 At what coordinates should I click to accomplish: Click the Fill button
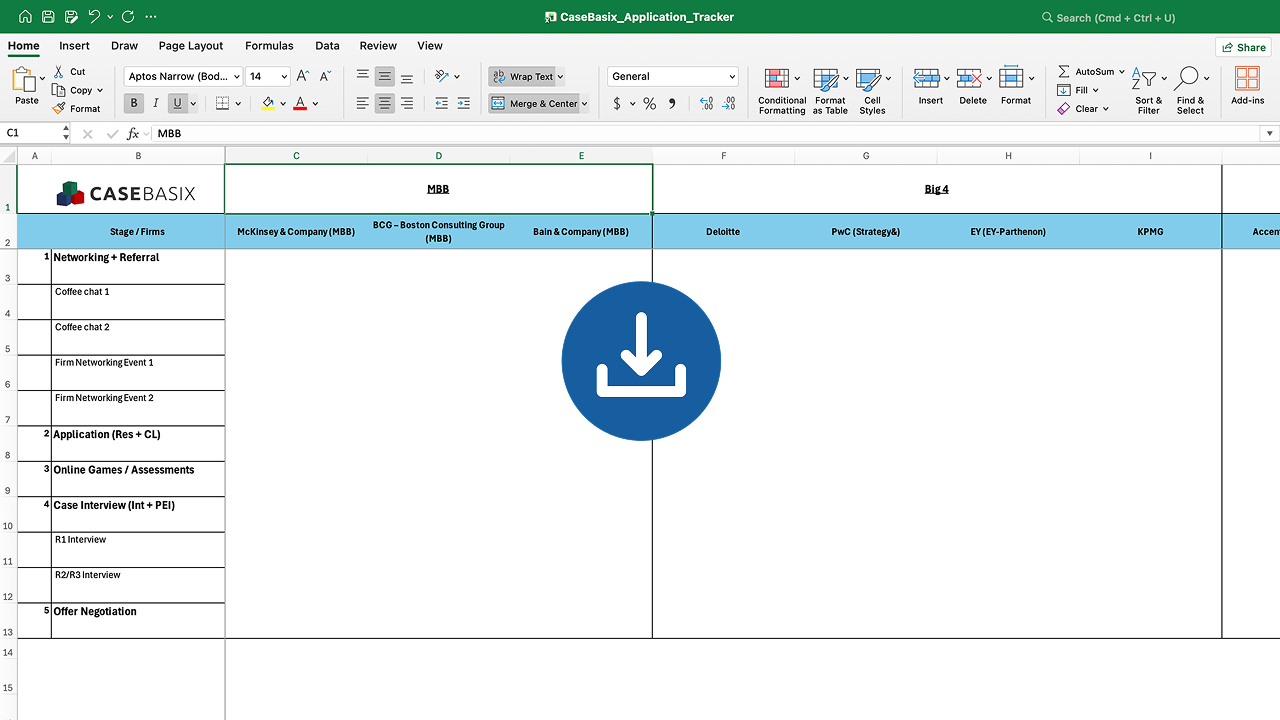(x=1079, y=90)
